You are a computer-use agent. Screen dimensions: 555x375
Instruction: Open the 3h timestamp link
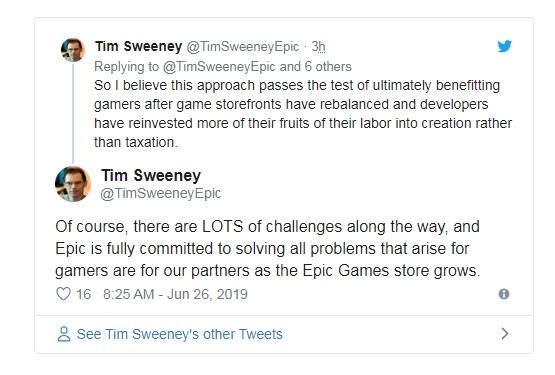318,47
